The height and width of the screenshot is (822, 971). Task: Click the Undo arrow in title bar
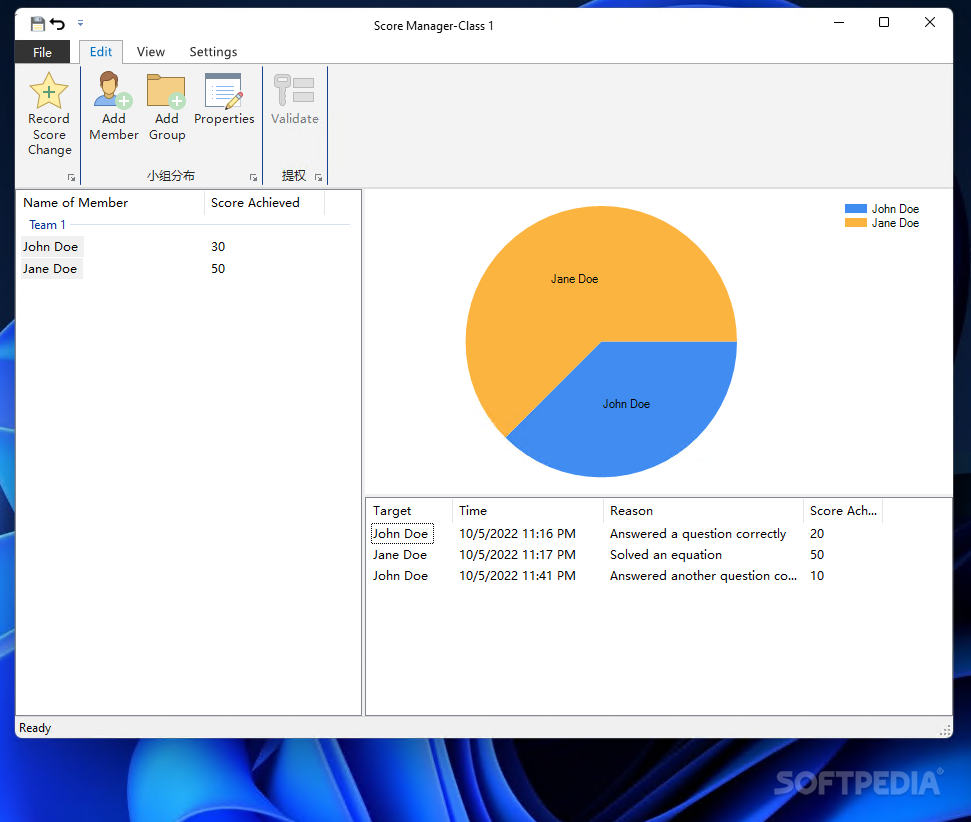coord(58,24)
